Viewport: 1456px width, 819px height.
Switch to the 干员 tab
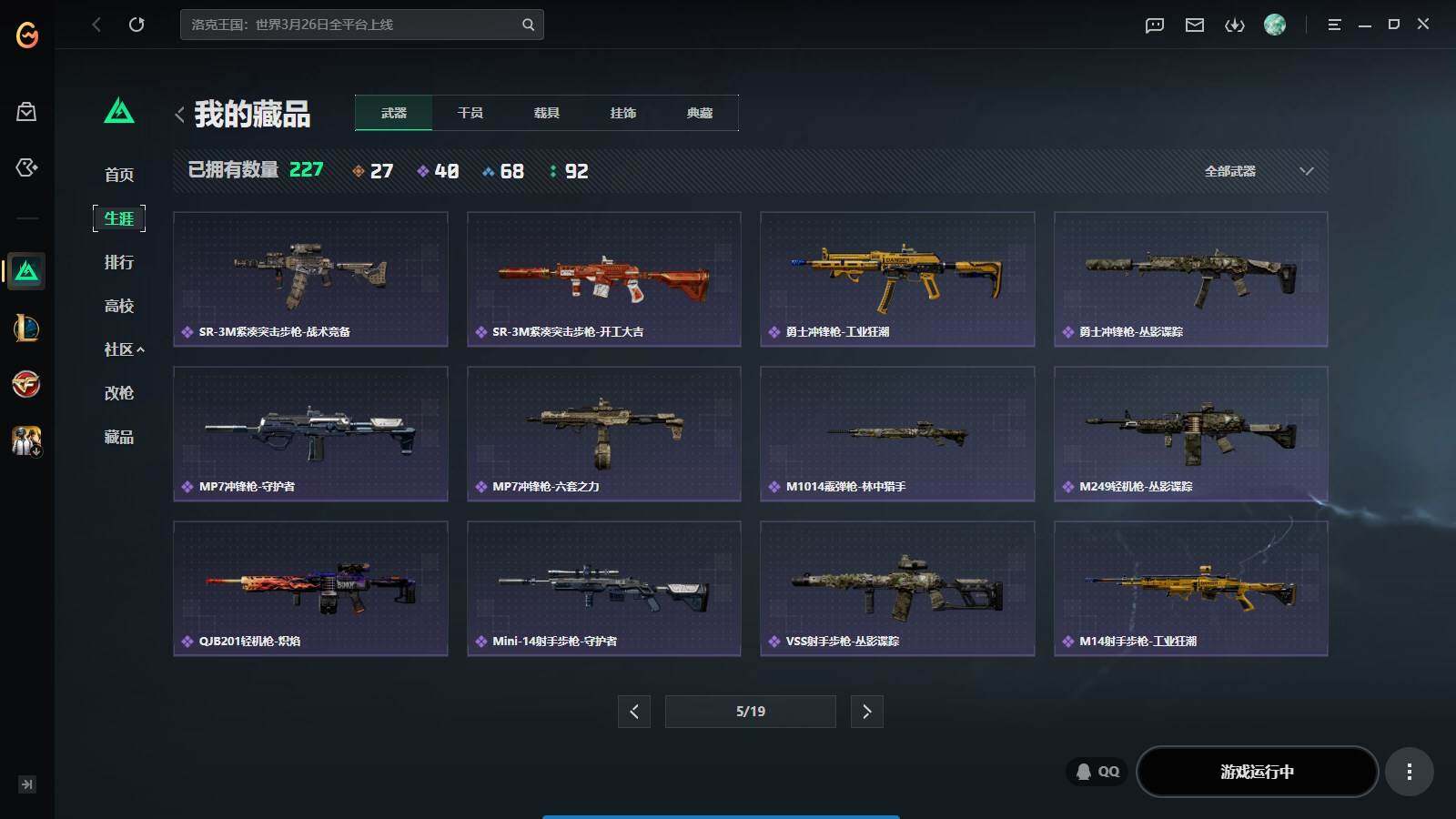[x=470, y=113]
